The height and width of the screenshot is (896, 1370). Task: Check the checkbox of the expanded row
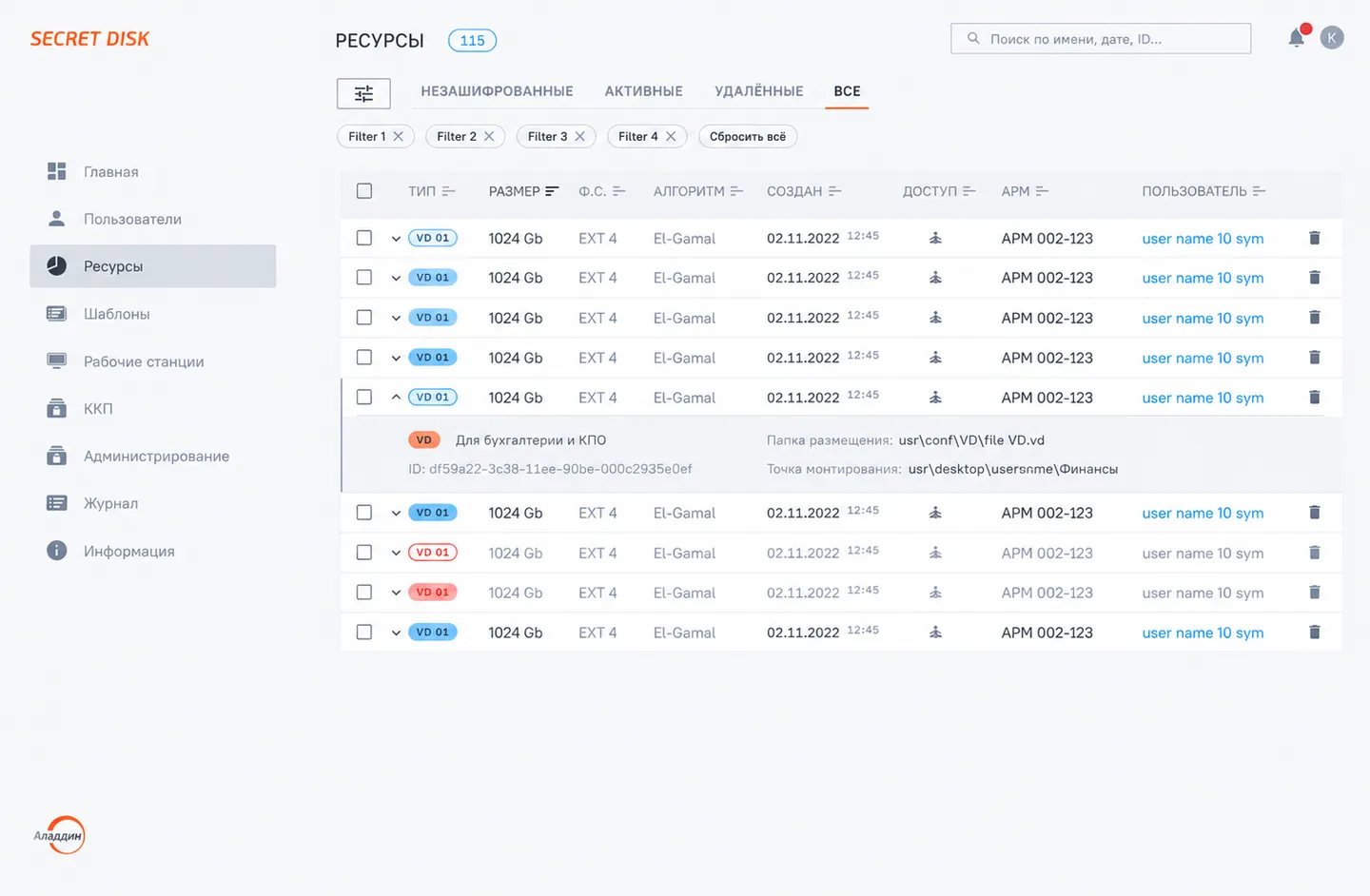[364, 397]
